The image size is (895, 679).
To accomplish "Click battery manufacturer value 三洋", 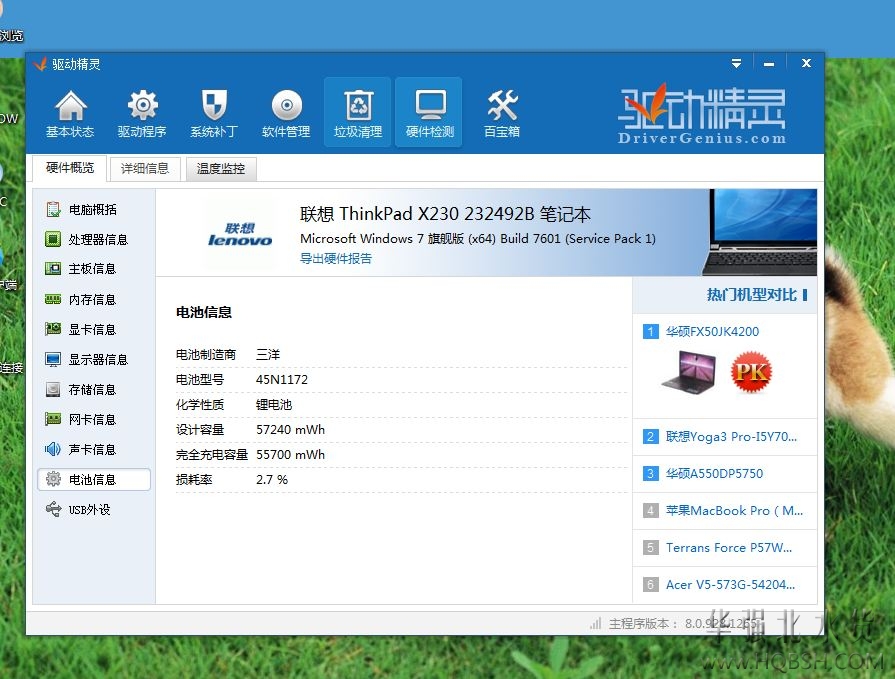I will [x=268, y=355].
